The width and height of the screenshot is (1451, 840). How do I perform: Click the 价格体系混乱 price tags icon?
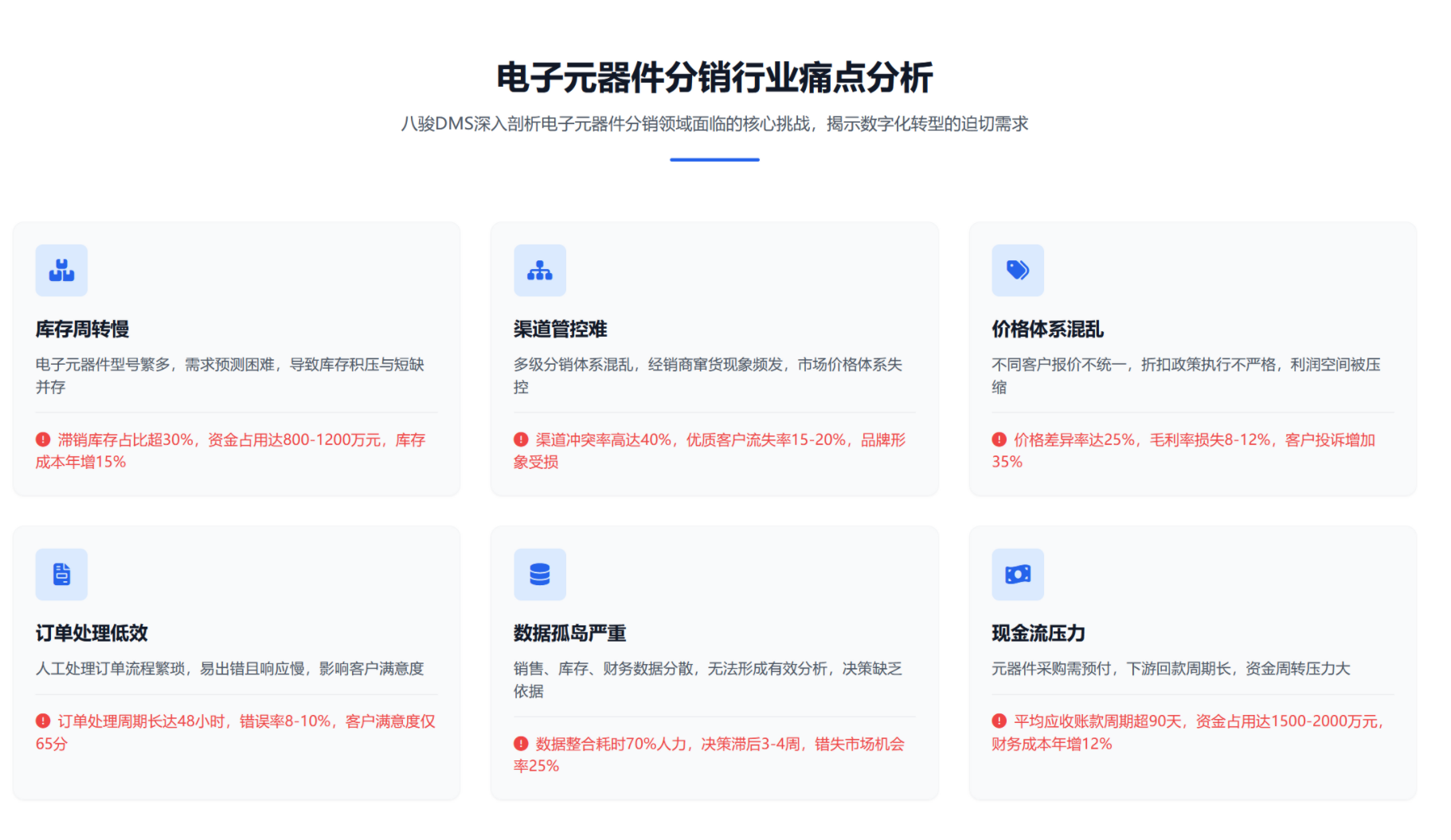1018,271
